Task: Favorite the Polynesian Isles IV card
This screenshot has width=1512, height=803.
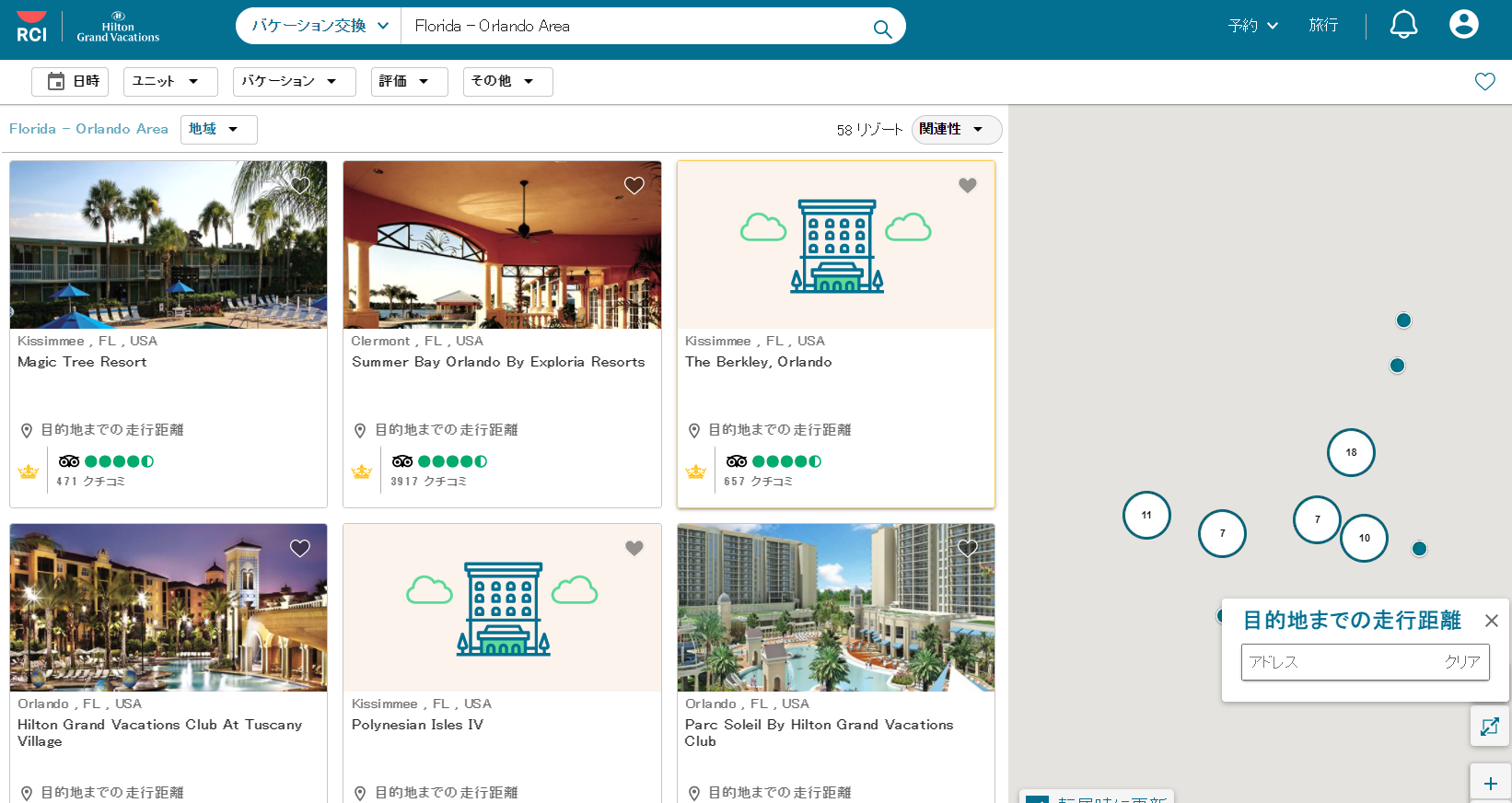Action: 634,548
